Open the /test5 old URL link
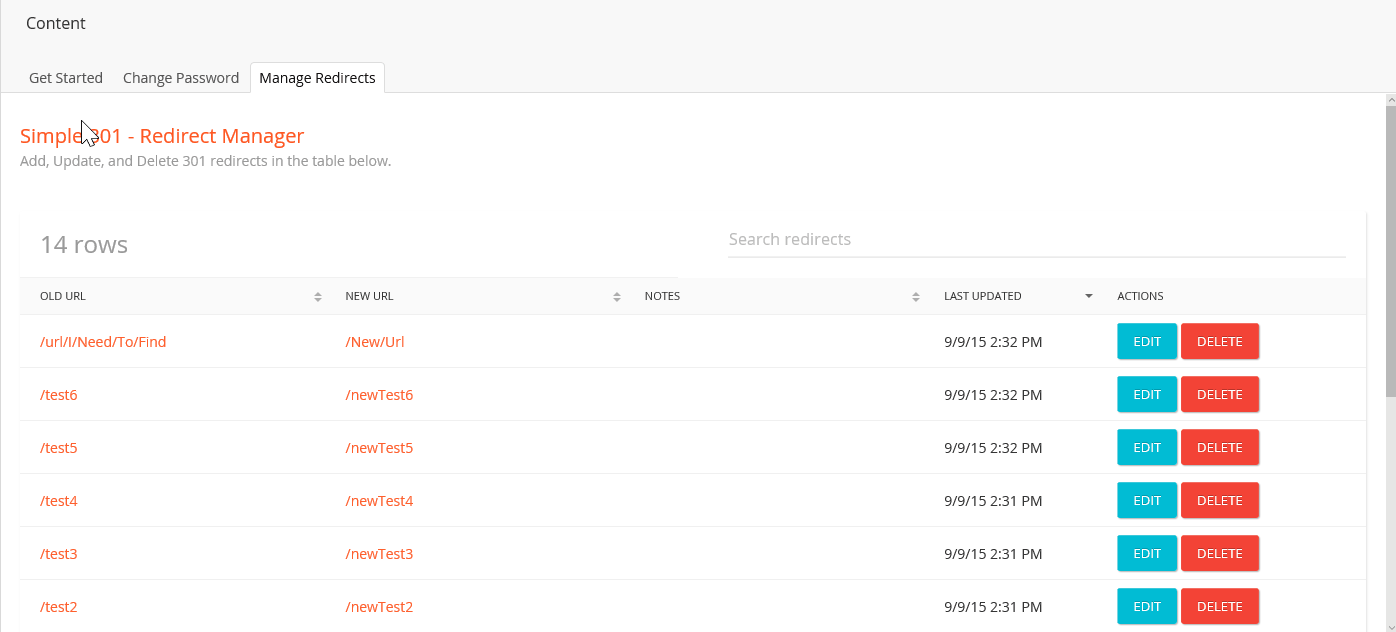1396x632 pixels. tap(59, 448)
